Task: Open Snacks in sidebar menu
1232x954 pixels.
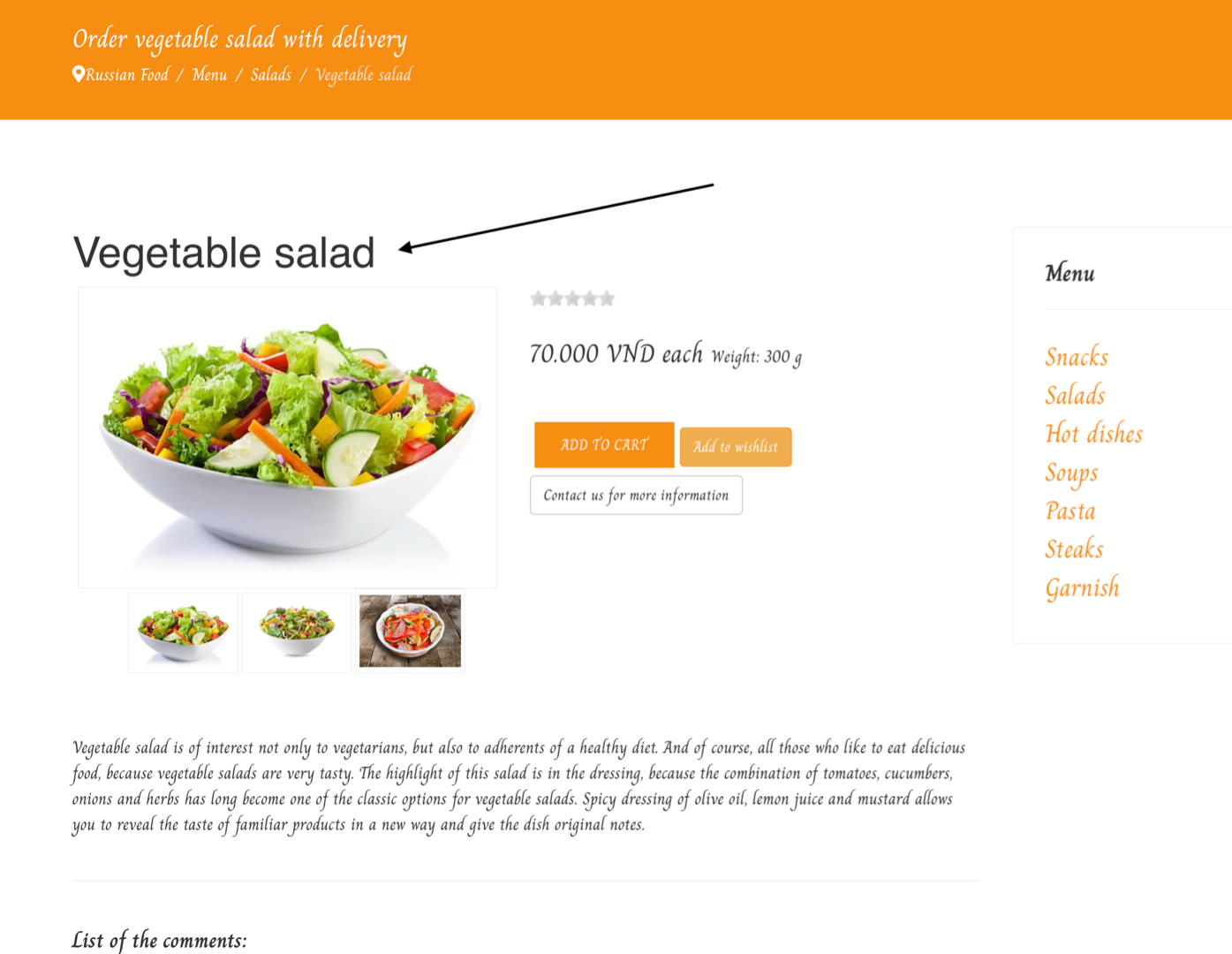Action: [x=1076, y=357]
